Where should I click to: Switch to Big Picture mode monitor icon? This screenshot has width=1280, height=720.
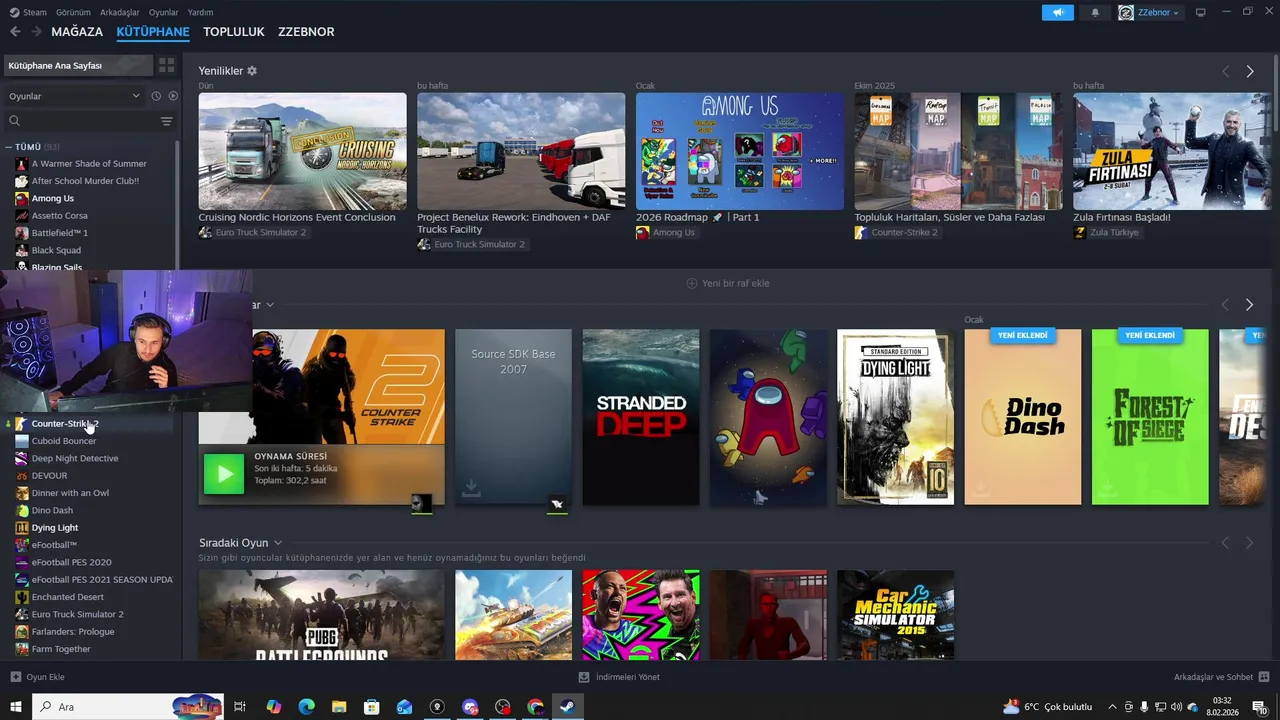pos(1201,12)
